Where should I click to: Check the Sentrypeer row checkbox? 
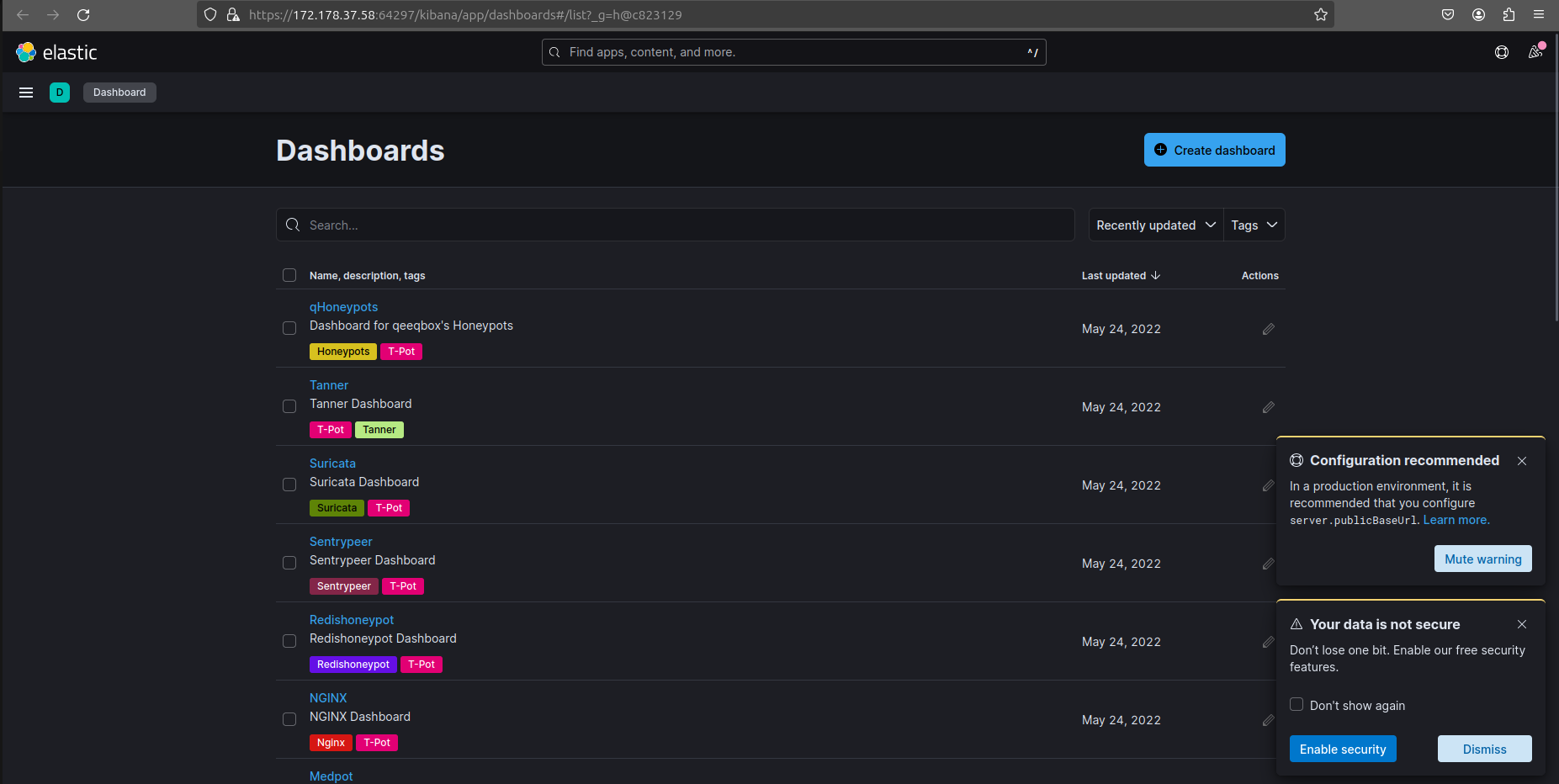coord(289,563)
